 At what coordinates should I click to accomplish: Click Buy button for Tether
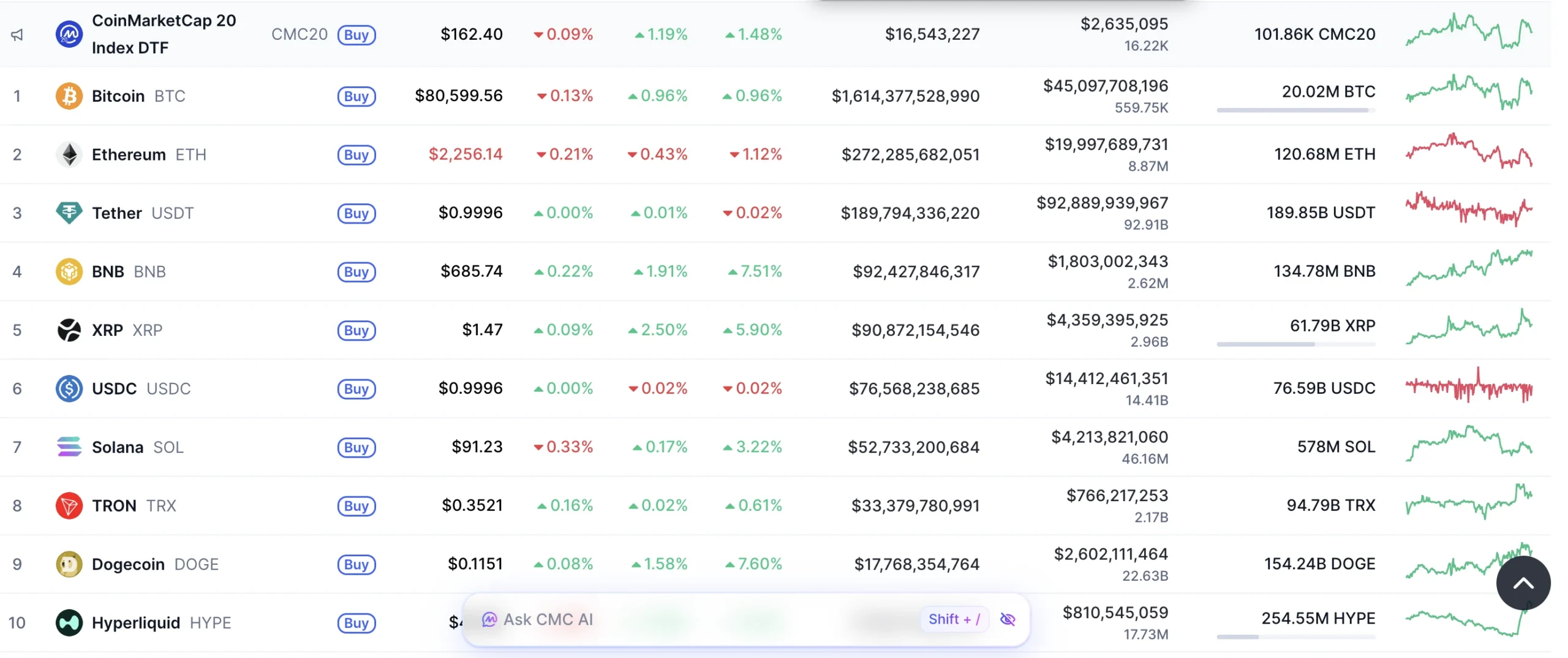tap(356, 213)
